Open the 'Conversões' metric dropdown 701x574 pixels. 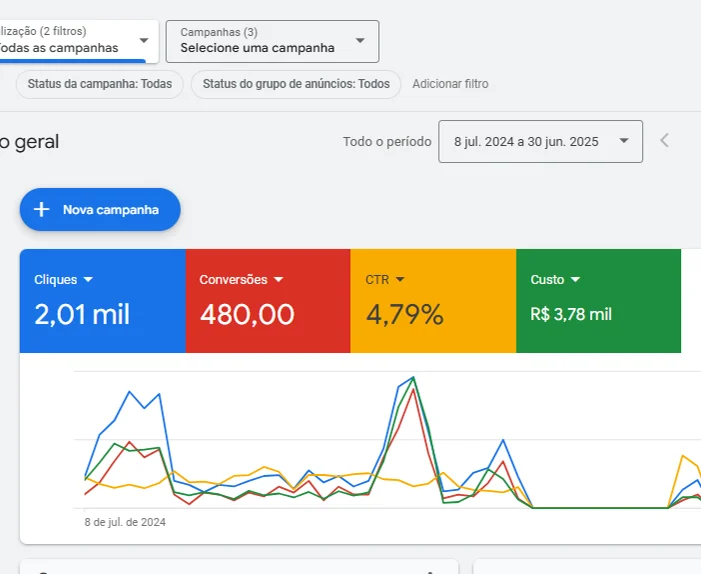point(241,280)
